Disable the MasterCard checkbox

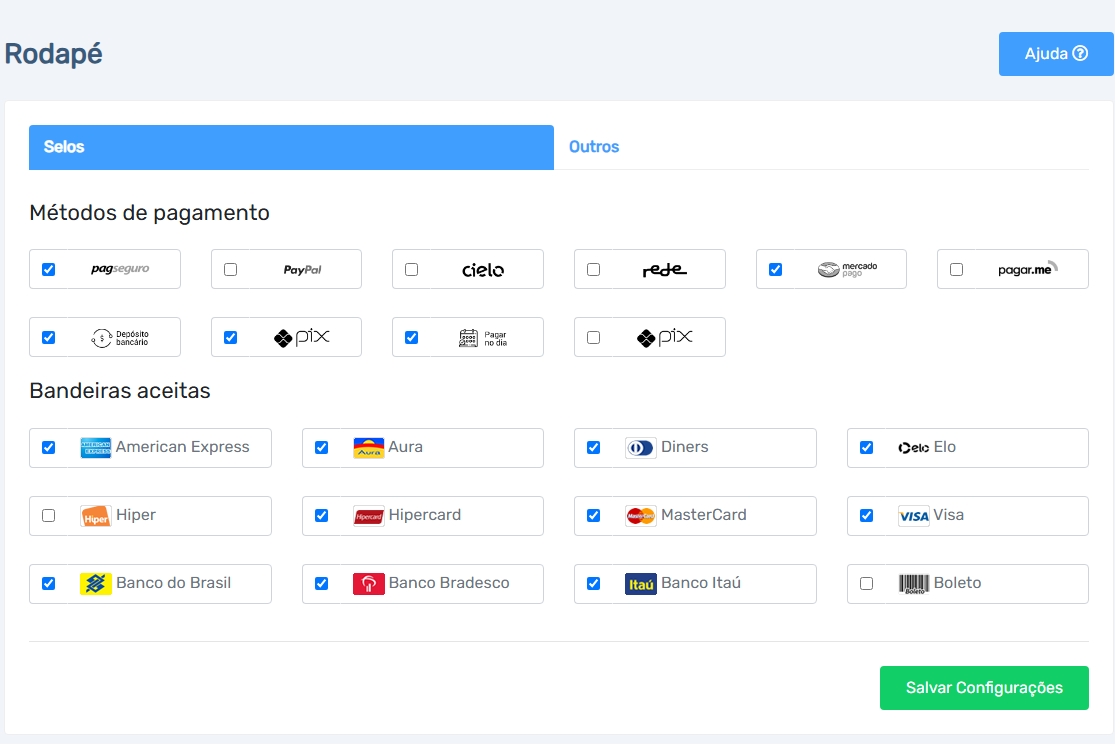(593, 515)
